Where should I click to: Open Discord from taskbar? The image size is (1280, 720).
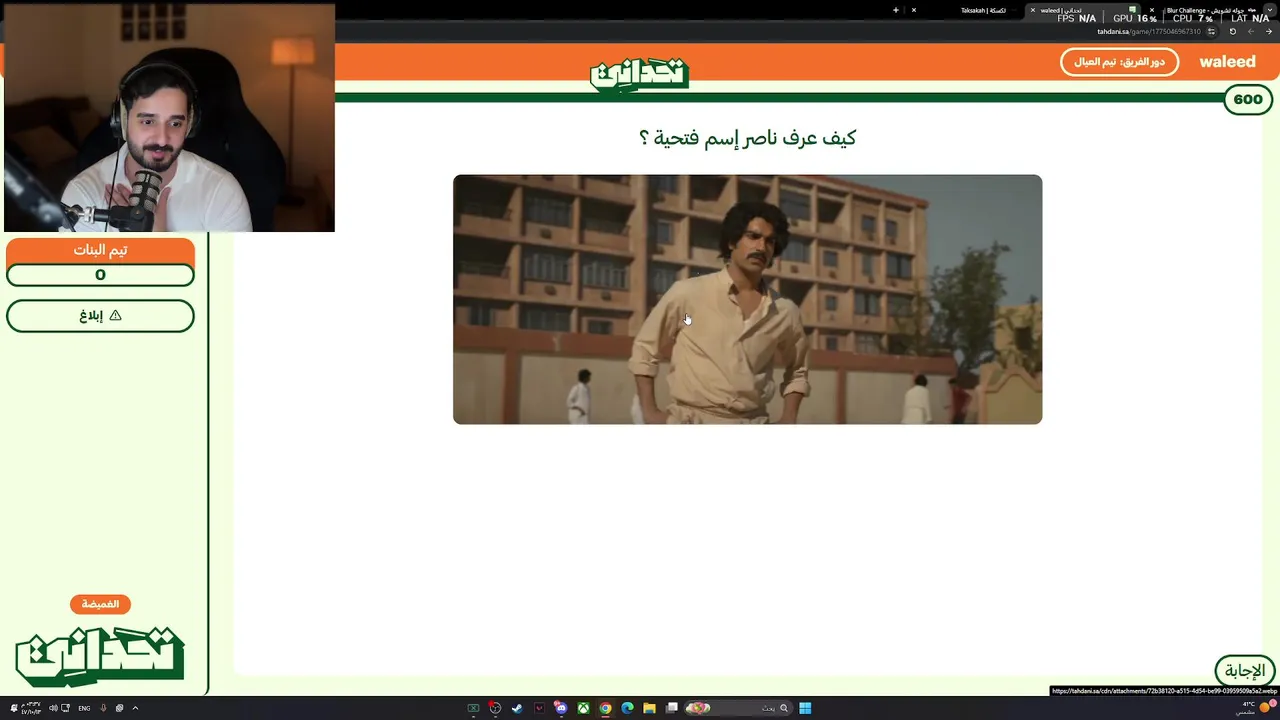point(561,708)
